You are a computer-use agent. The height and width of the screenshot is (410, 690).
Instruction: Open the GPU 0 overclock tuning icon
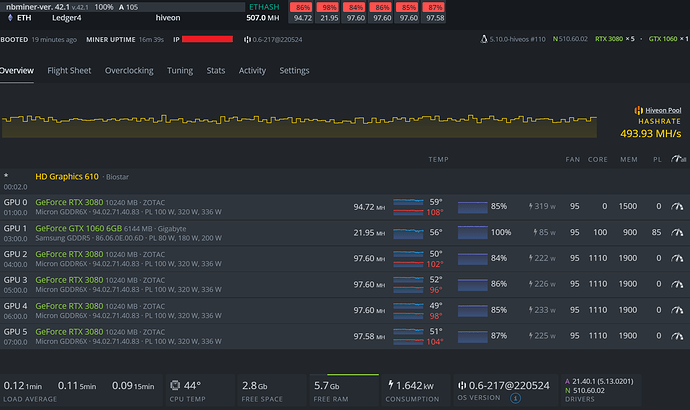(677, 206)
